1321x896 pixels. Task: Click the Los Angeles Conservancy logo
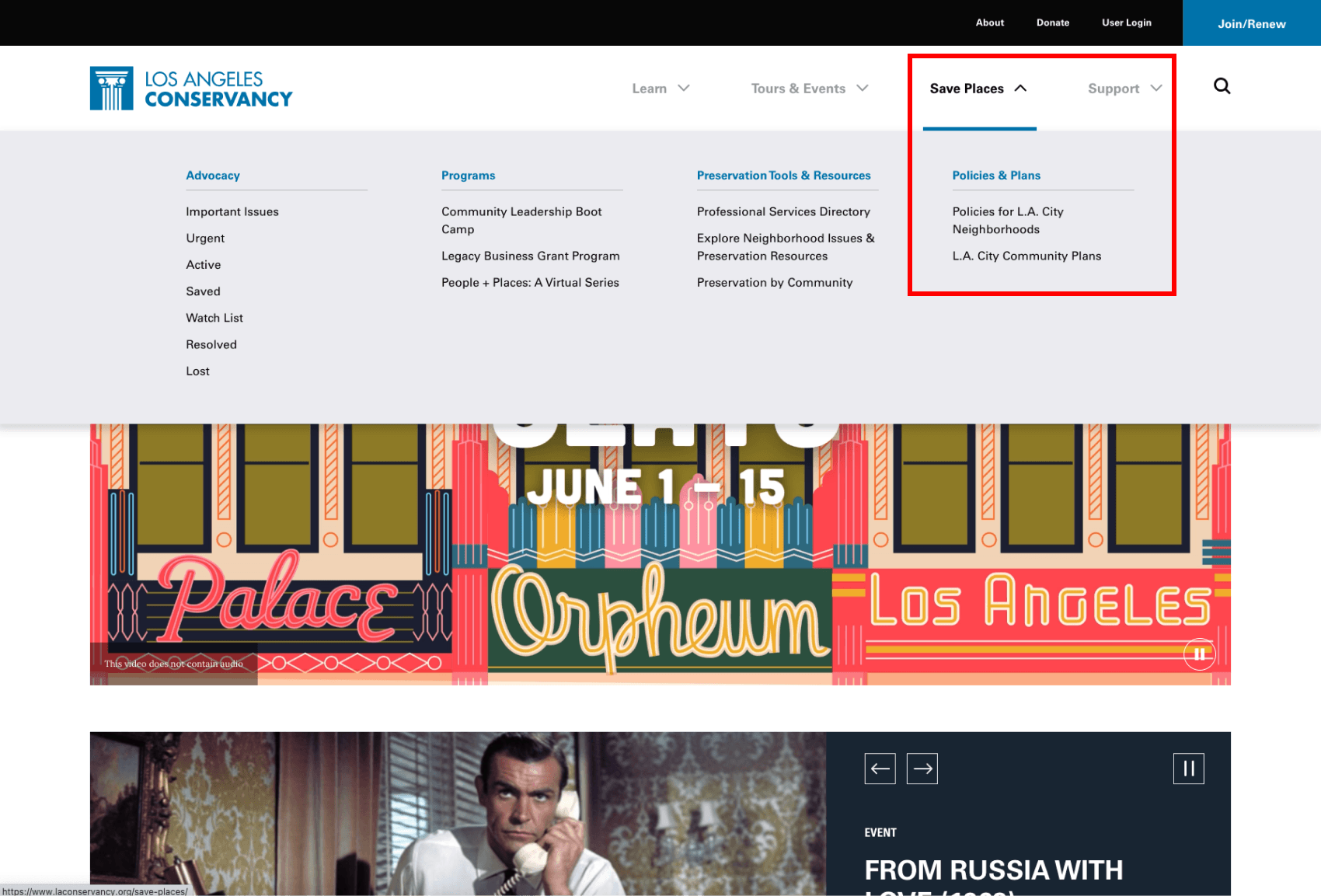[191, 88]
